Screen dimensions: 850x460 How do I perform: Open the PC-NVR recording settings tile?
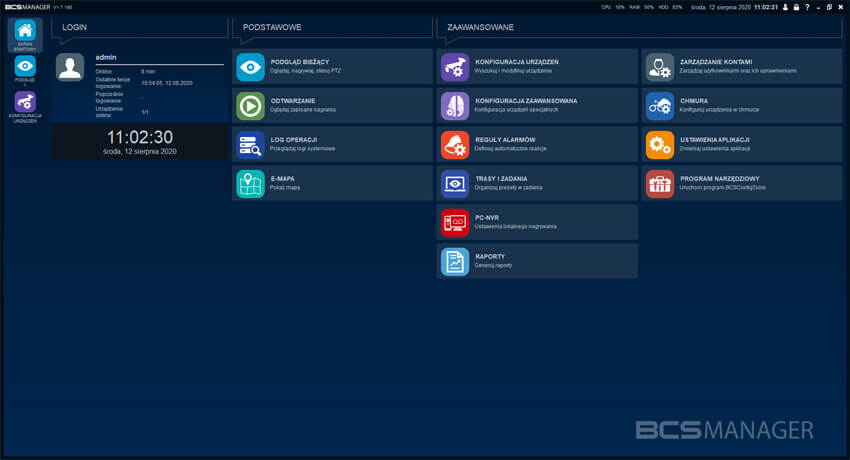pos(537,223)
